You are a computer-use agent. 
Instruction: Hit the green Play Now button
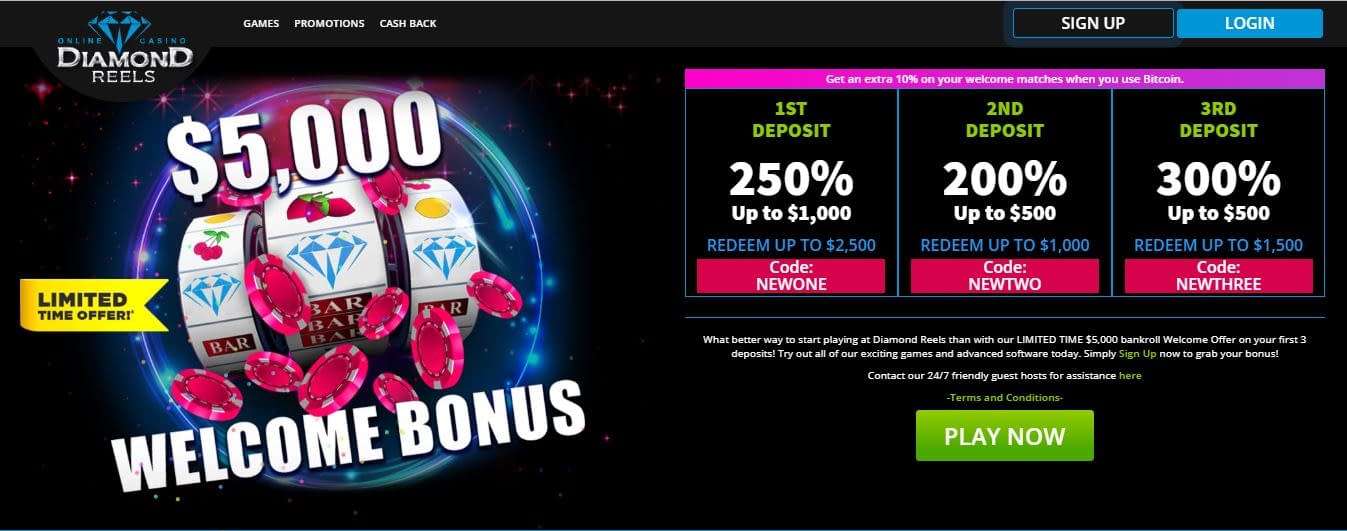click(1005, 436)
